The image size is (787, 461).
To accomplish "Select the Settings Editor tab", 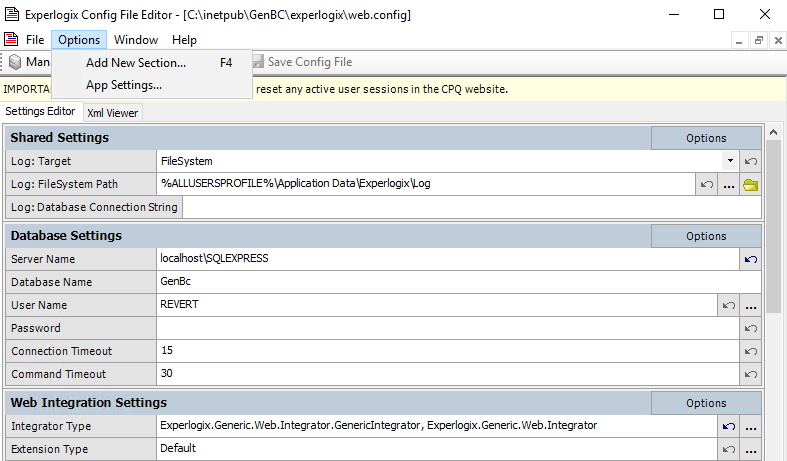I will (40, 111).
